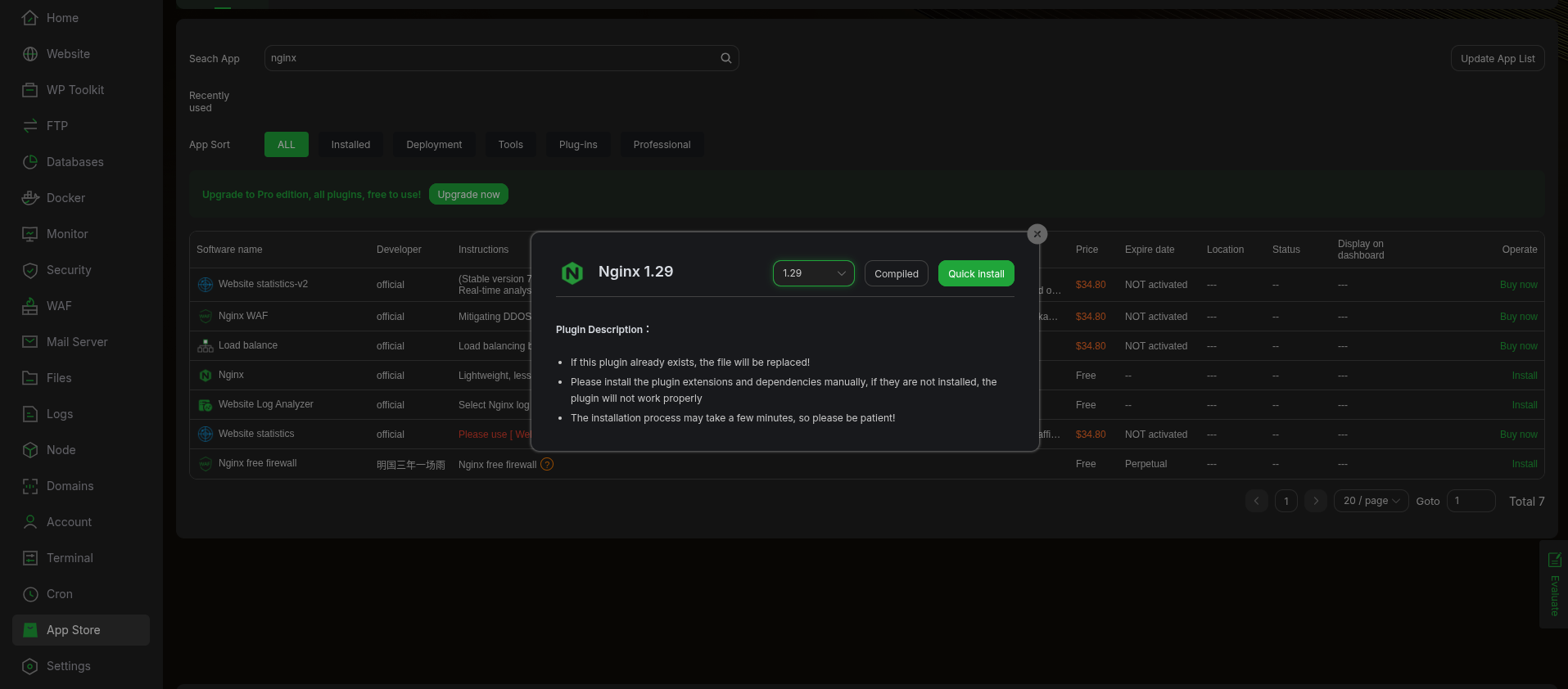The height and width of the screenshot is (689, 1568).
Task: Open the Docker sidebar icon
Action: 30,198
